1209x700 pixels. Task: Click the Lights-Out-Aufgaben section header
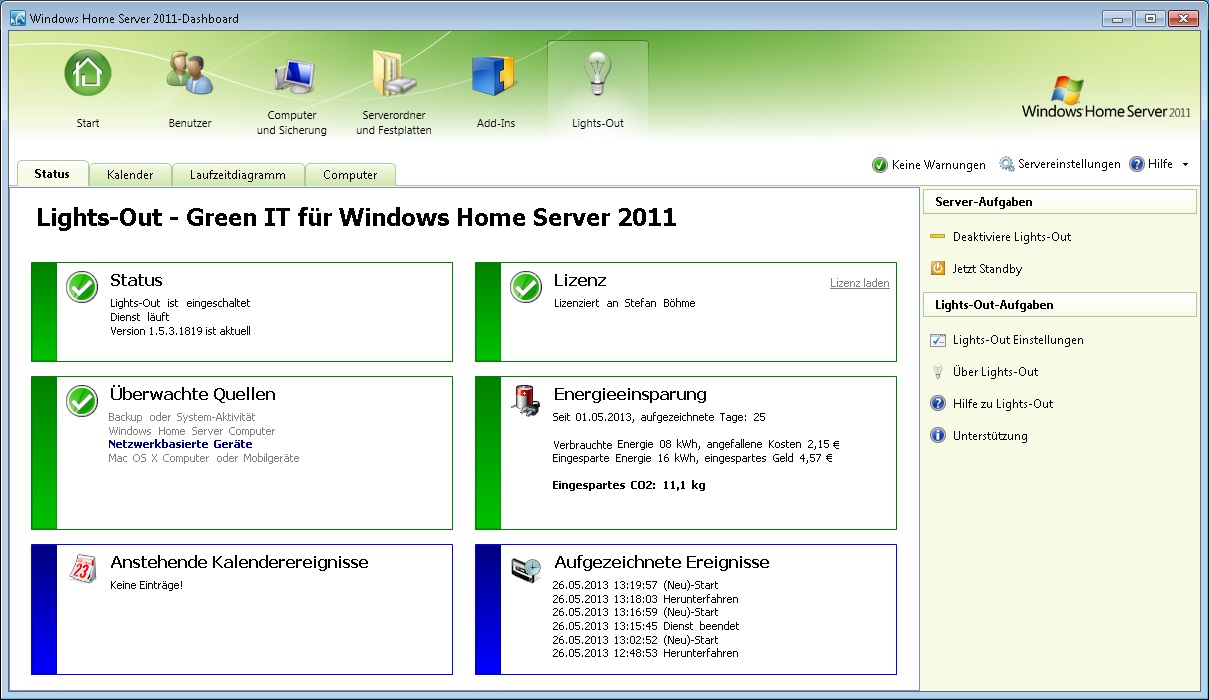[1060, 305]
